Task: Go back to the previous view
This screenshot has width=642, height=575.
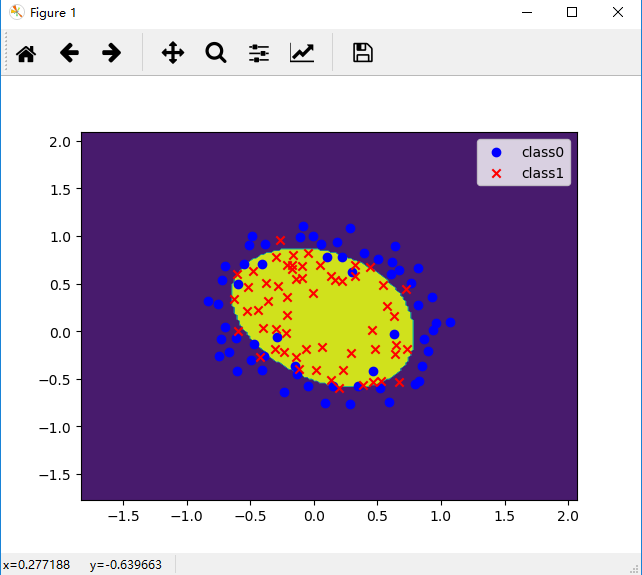Action: tap(69, 53)
